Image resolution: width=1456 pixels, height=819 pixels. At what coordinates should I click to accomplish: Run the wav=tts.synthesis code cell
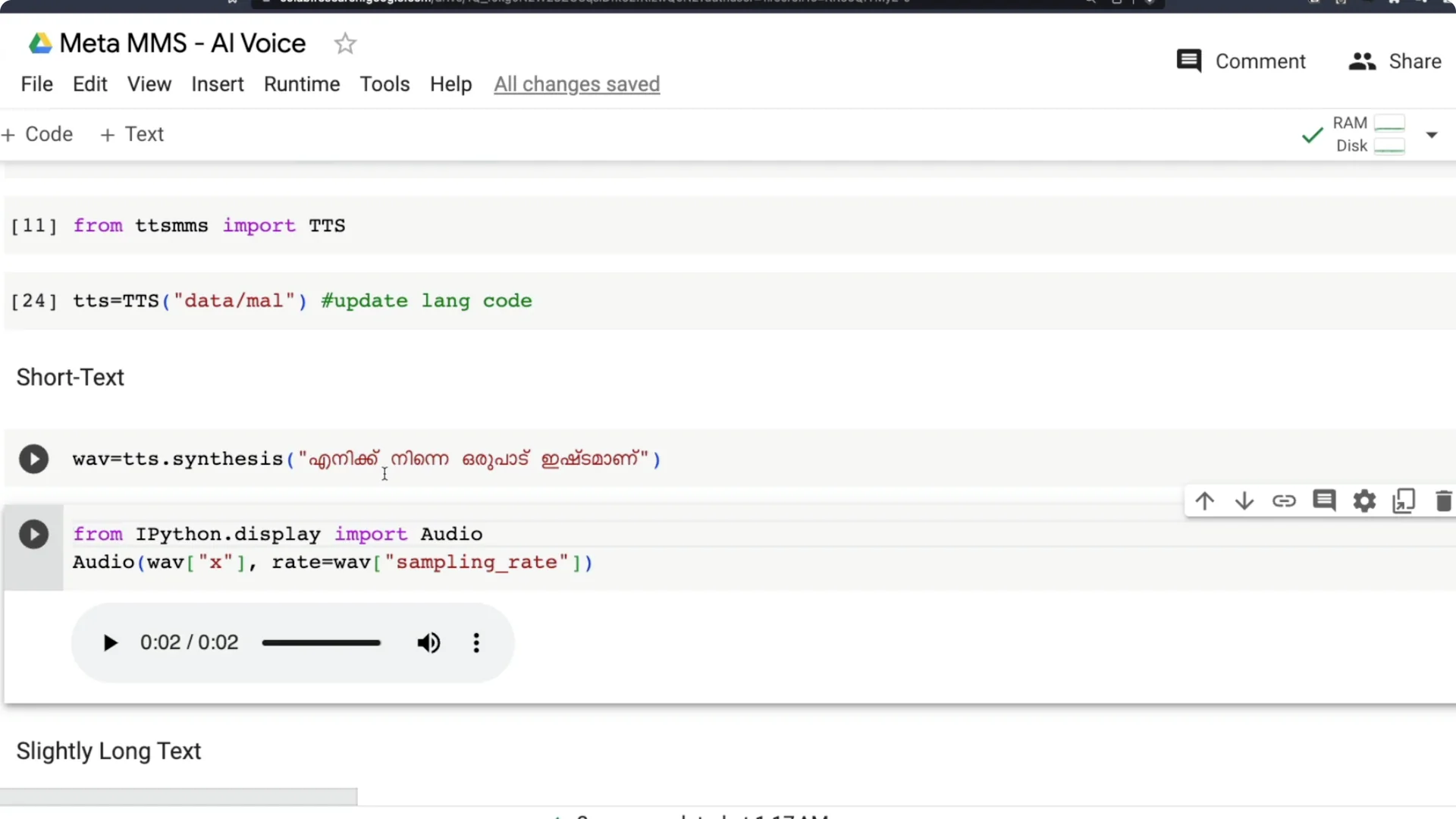(34, 459)
